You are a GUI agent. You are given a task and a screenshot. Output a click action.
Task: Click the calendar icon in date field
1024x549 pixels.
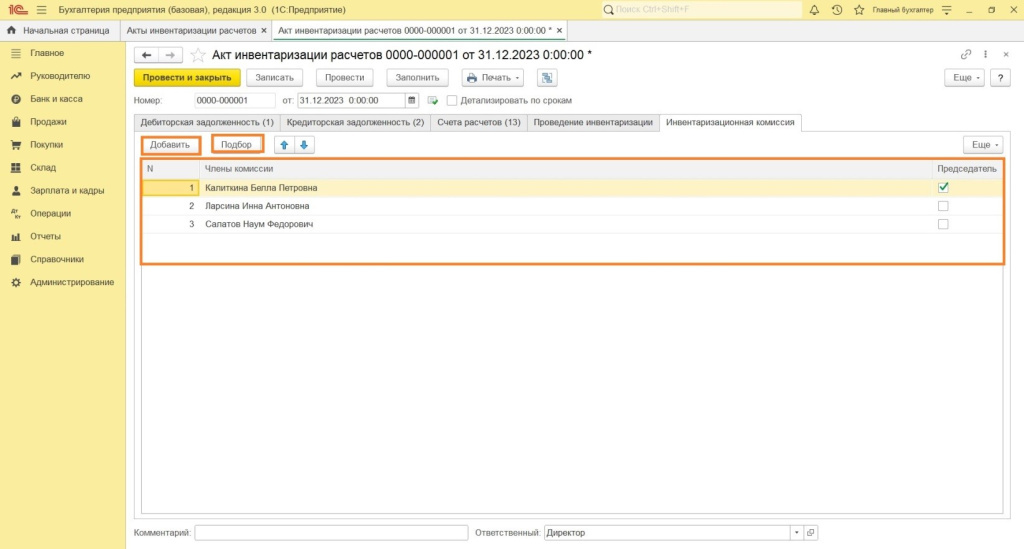(x=412, y=100)
